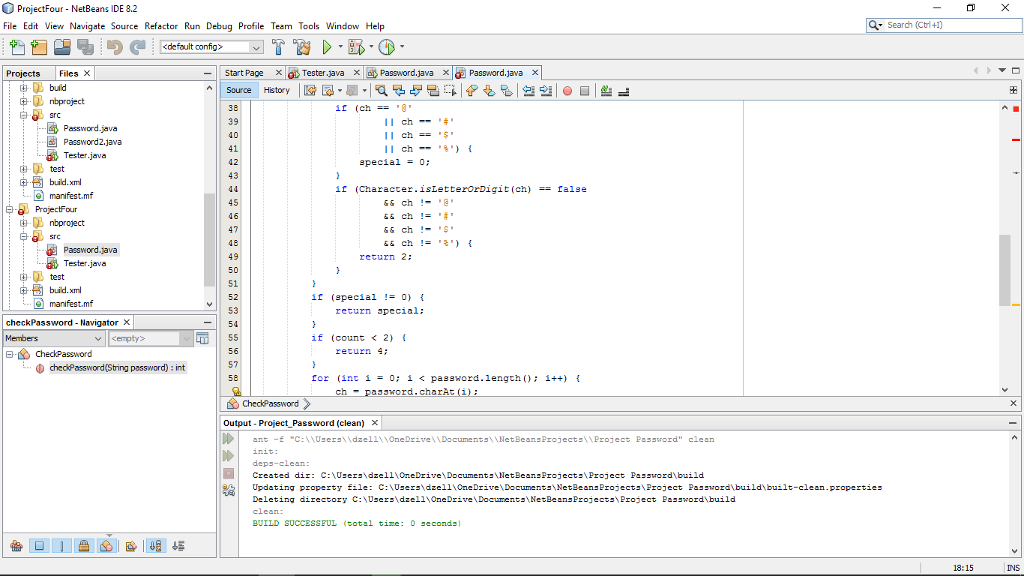The height and width of the screenshot is (576, 1024).
Task: Click the Find Selection magnifier icon
Action: pos(382,90)
